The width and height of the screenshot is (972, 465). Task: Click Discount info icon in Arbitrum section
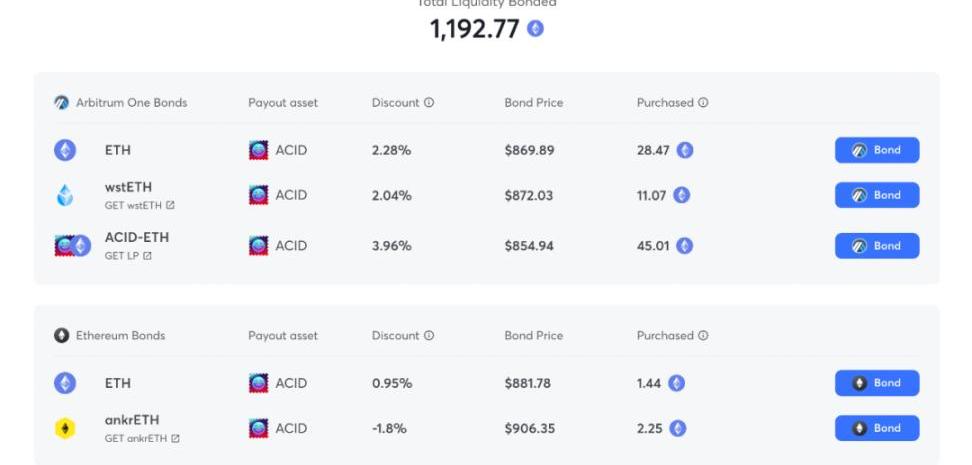point(429,103)
